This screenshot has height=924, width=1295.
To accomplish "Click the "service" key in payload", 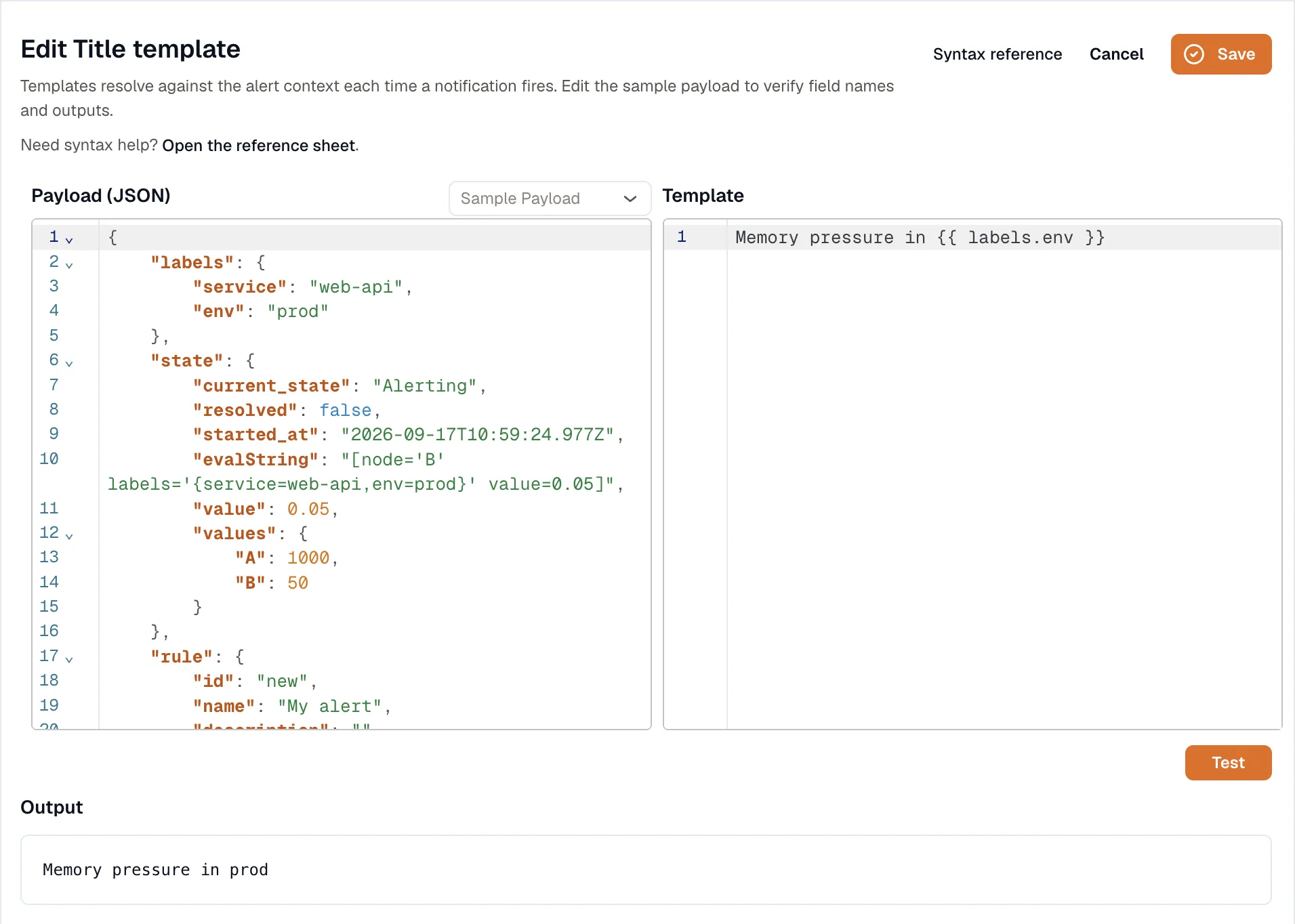I will 240,287.
